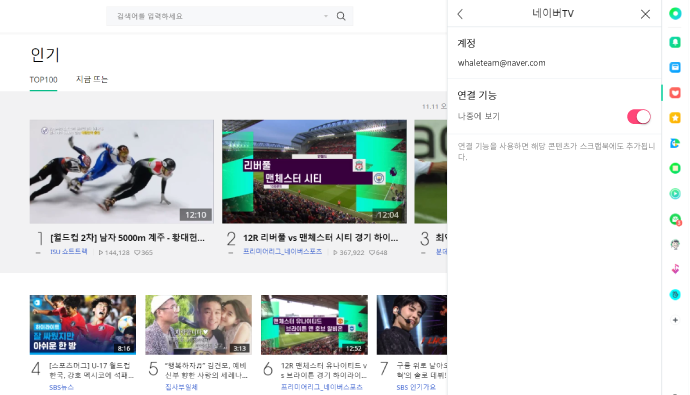The image size is (690, 395).
Task: Click the 네이버TV panel title
Action: [x=553, y=14]
